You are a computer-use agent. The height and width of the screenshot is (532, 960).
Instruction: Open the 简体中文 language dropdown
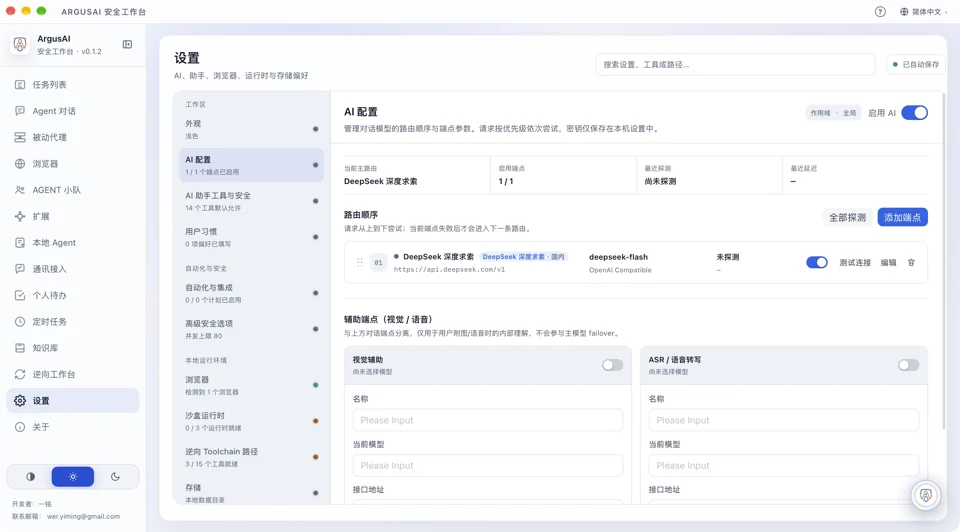click(923, 12)
